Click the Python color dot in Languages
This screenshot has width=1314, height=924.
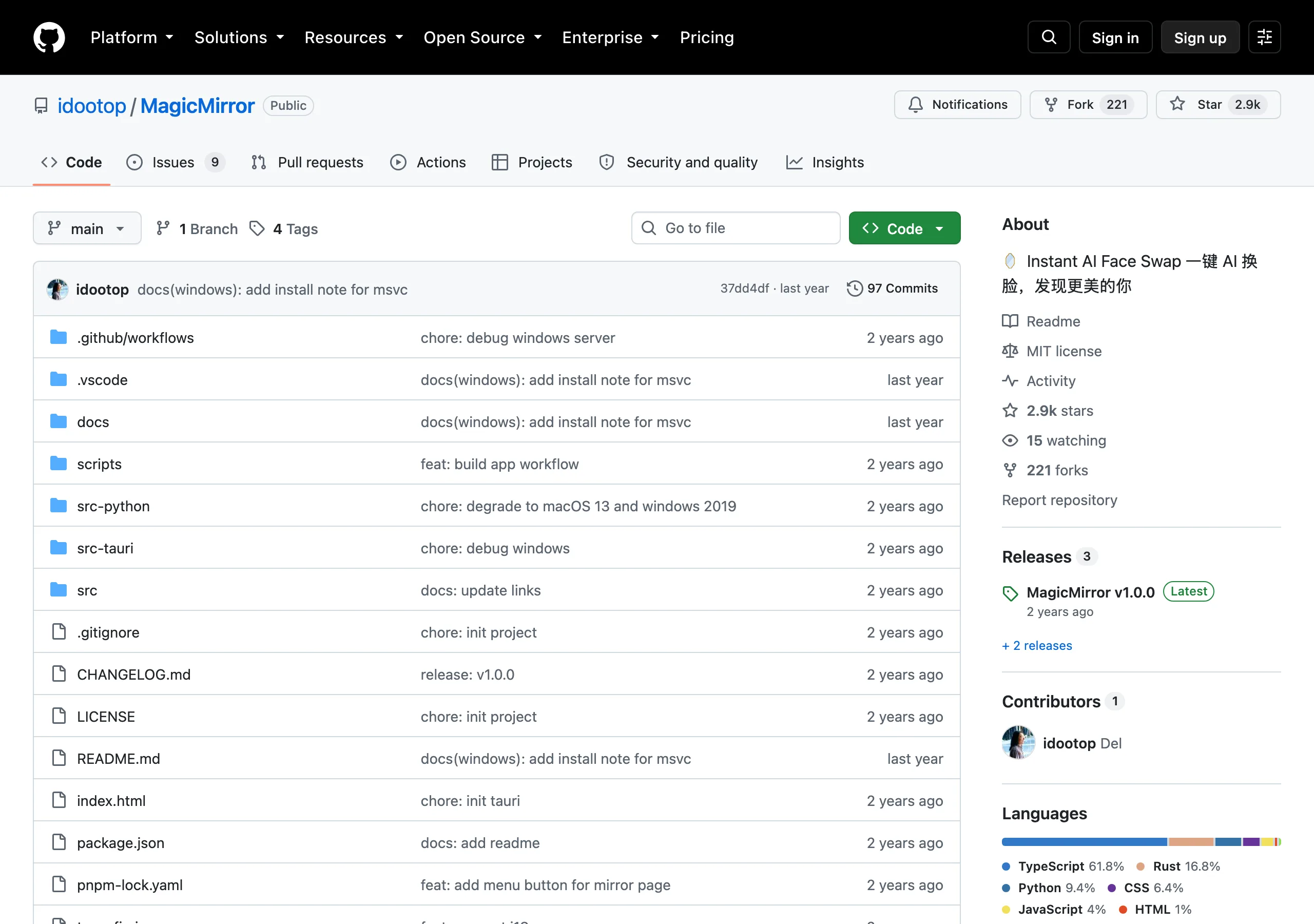click(1006, 888)
